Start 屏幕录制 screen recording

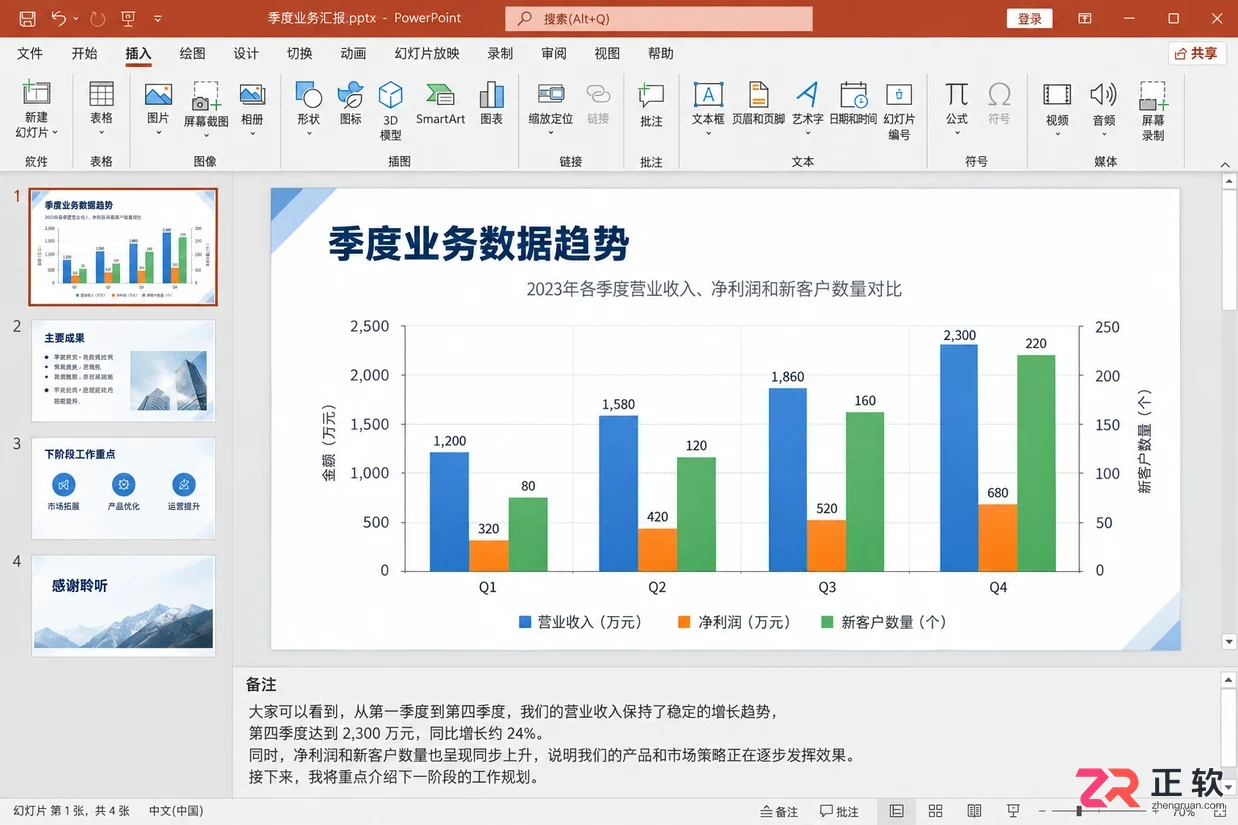coord(1153,110)
